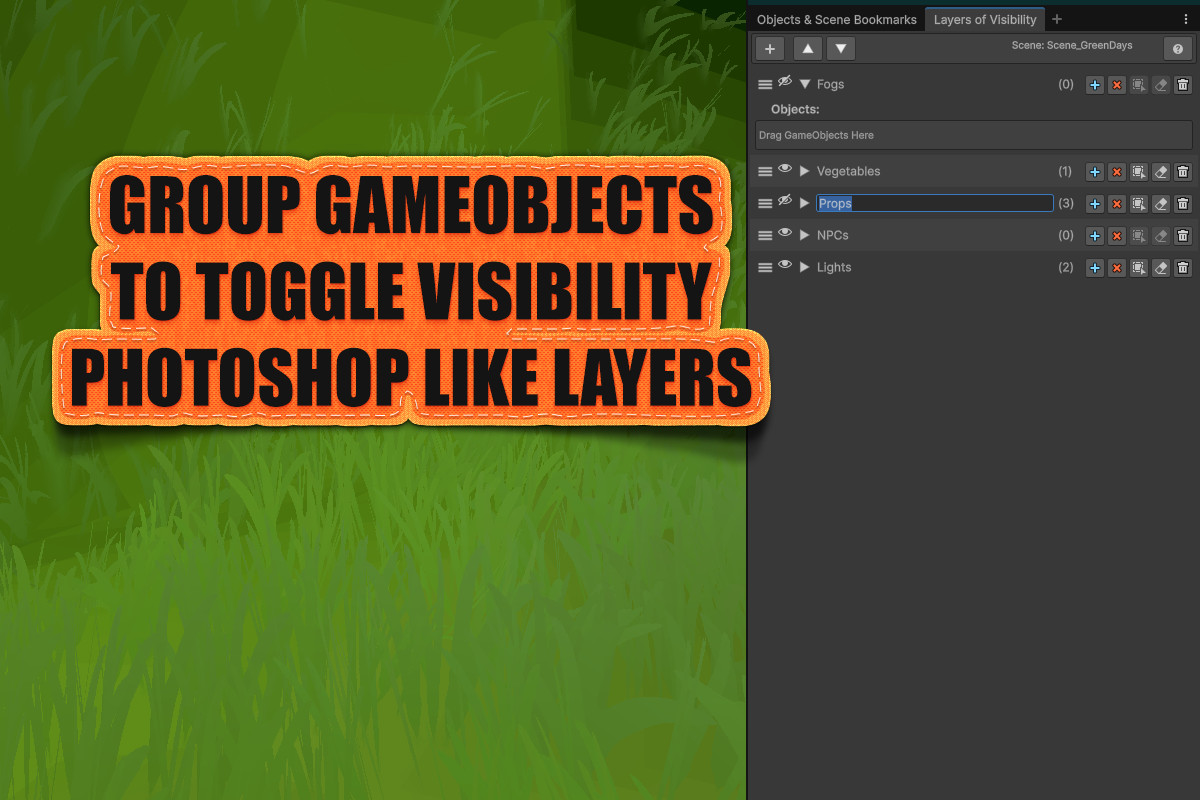Viewport: 1200px width, 800px height.
Task: Remove selected objects from Lights layer
Action: [x=1117, y=268]
